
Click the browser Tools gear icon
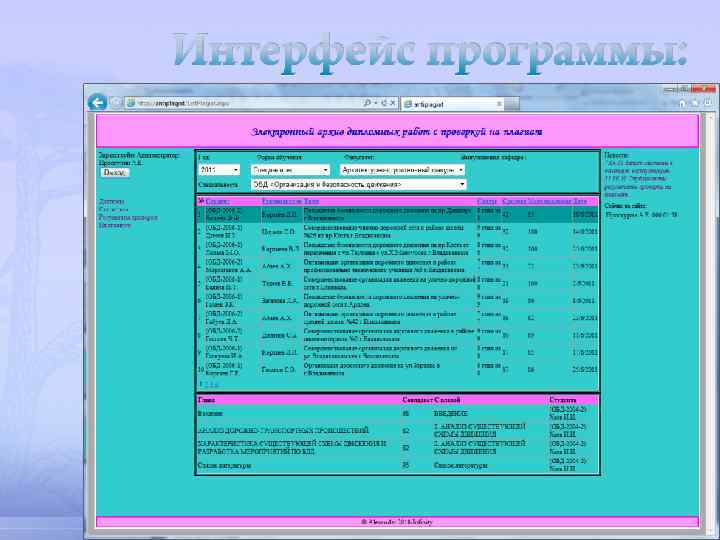click(708, 103)
